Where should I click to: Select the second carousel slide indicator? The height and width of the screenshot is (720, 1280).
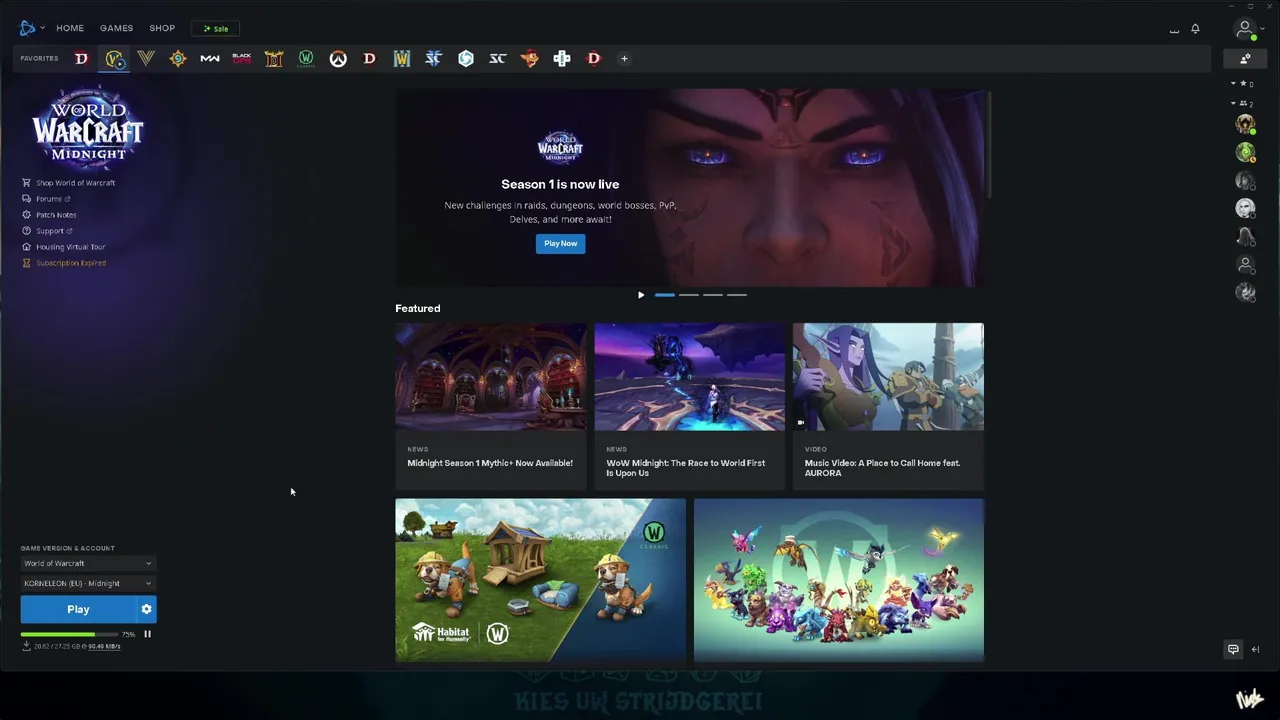pos(689,295)
